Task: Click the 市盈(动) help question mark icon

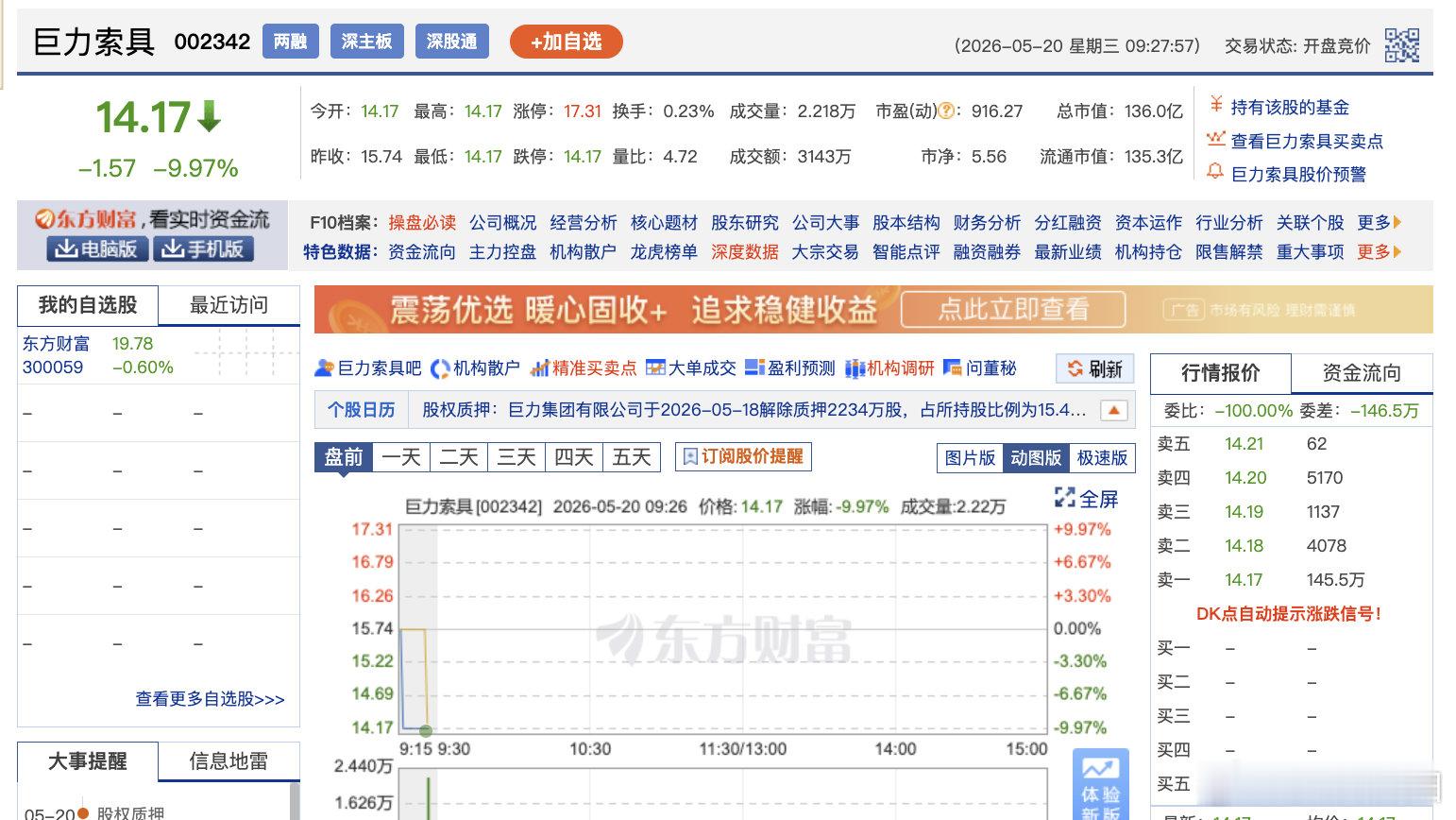Action: (x=946, y=111)
